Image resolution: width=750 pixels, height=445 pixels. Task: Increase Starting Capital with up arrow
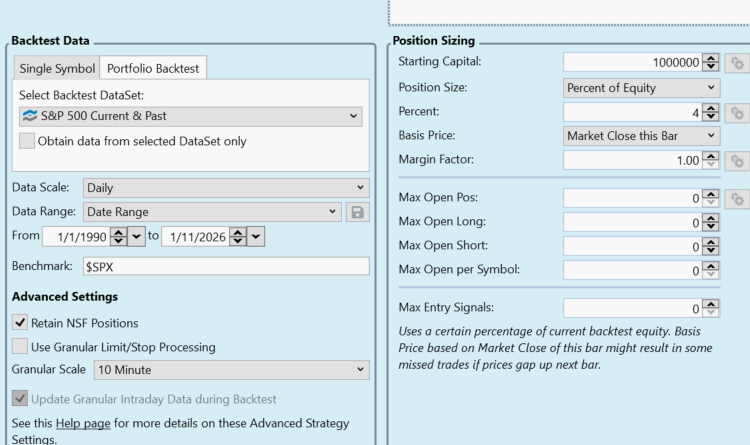point(711,58)
